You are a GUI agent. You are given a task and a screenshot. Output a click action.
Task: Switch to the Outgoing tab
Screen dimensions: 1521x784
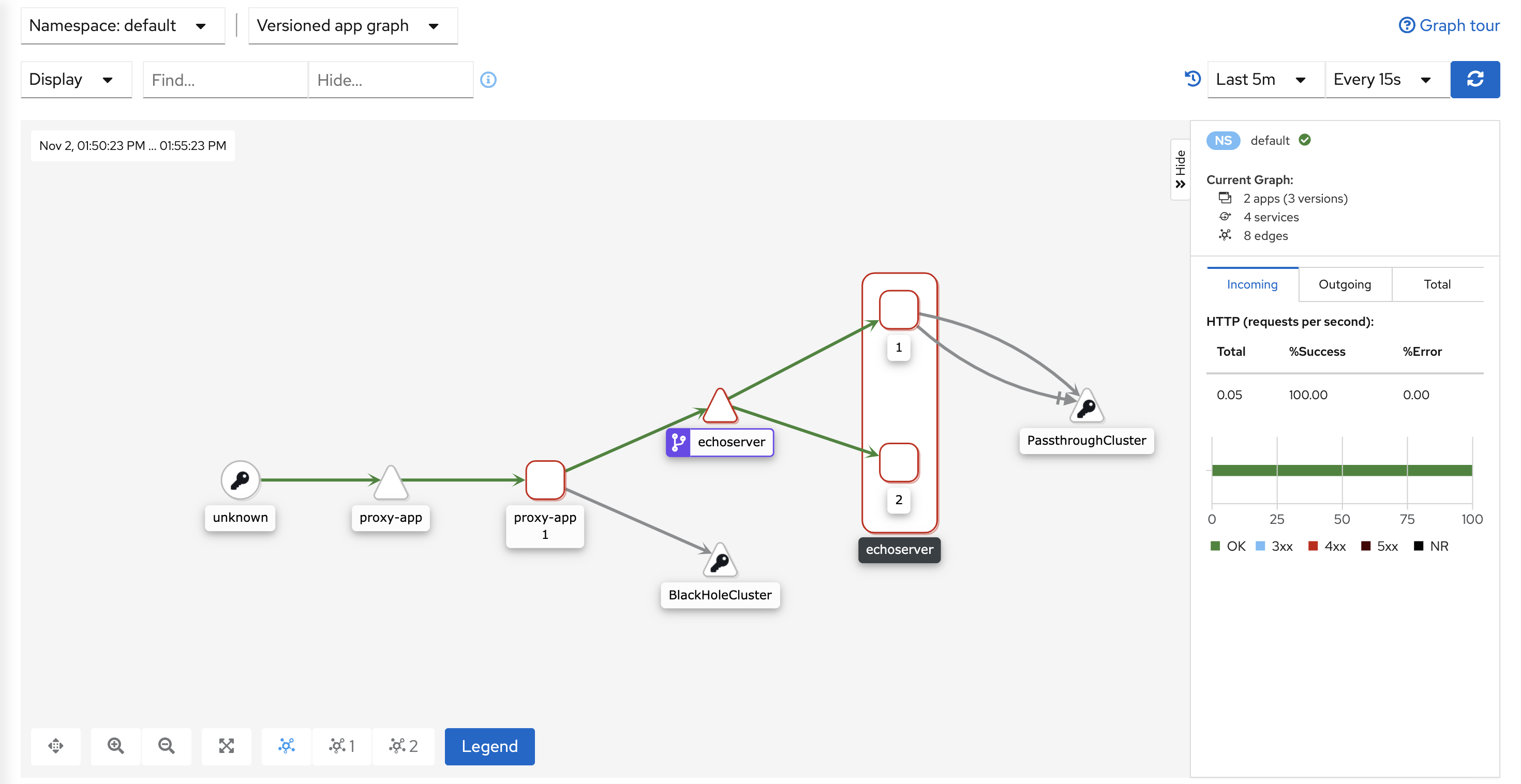tap(1345, 284)
